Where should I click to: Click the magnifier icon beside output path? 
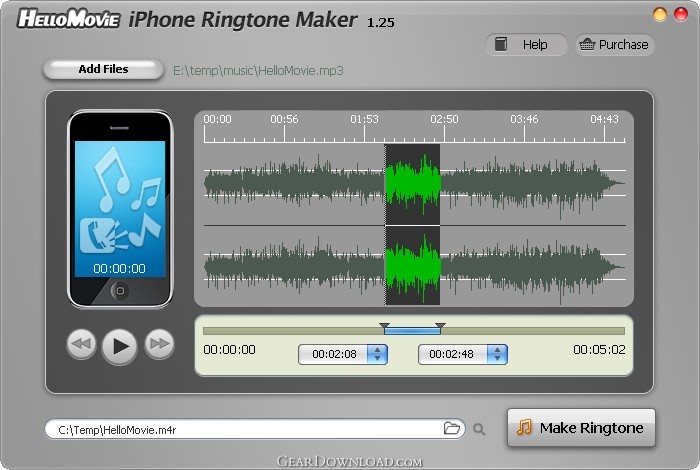(x=479, y=429)
